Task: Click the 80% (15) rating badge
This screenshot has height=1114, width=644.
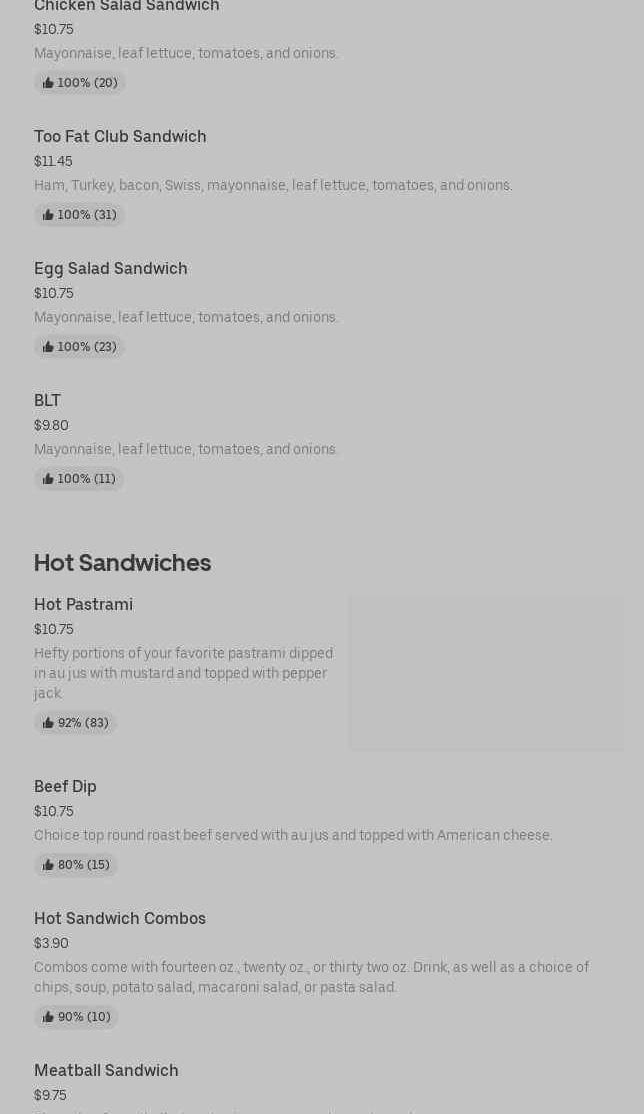Action: pyautogui.click(x=76, y=865)
